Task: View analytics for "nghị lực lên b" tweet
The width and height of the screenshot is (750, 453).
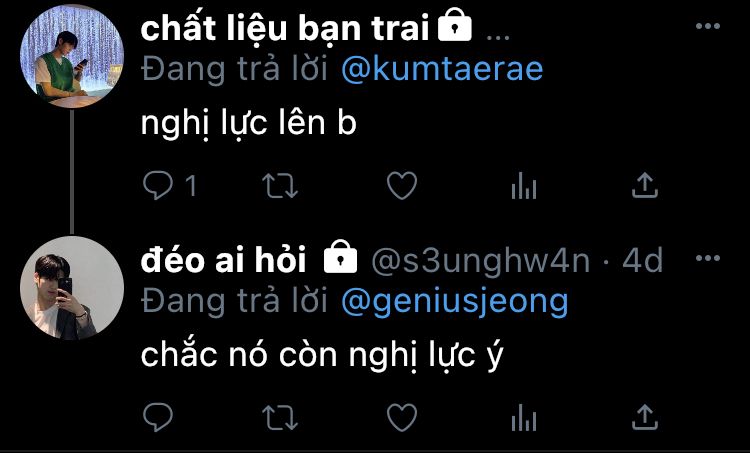Action: point(524,186)
